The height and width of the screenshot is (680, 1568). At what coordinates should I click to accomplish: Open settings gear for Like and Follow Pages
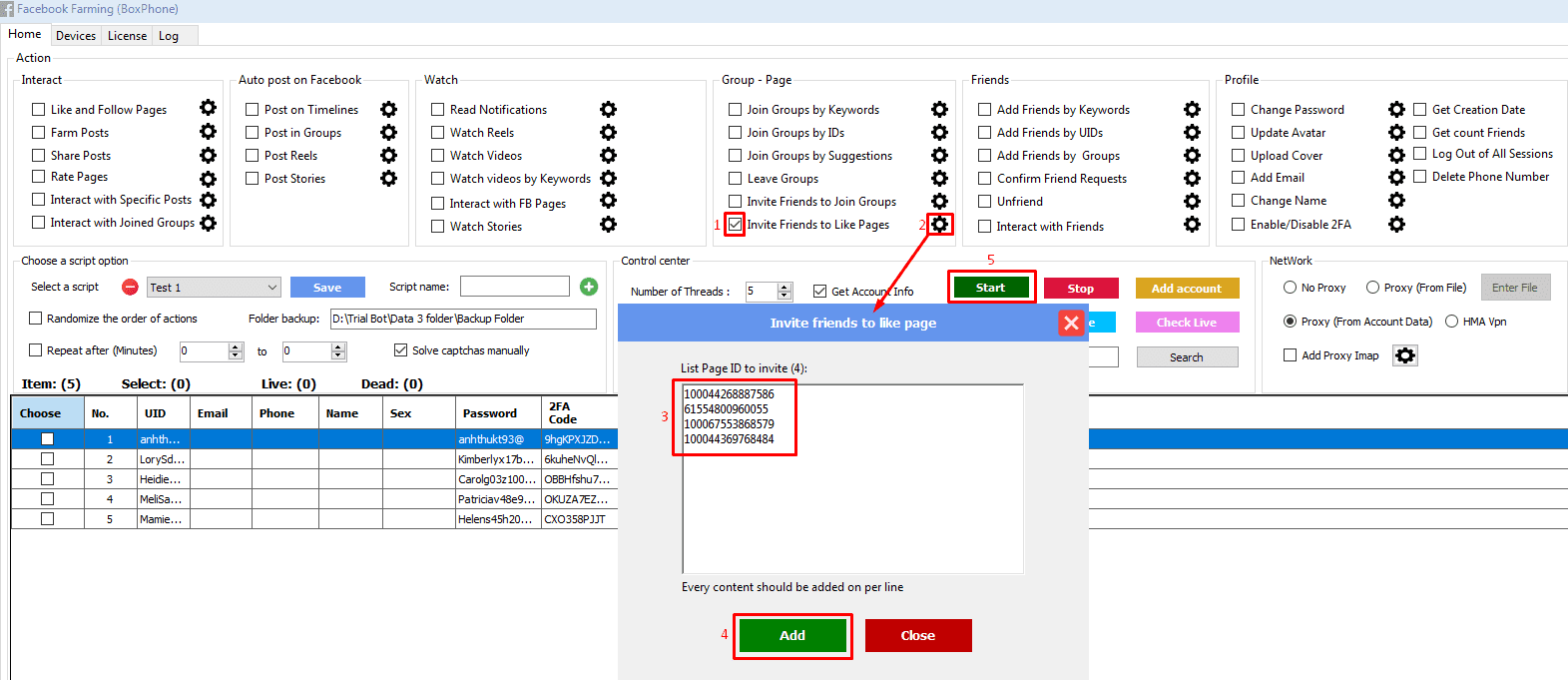click(208, 108)
